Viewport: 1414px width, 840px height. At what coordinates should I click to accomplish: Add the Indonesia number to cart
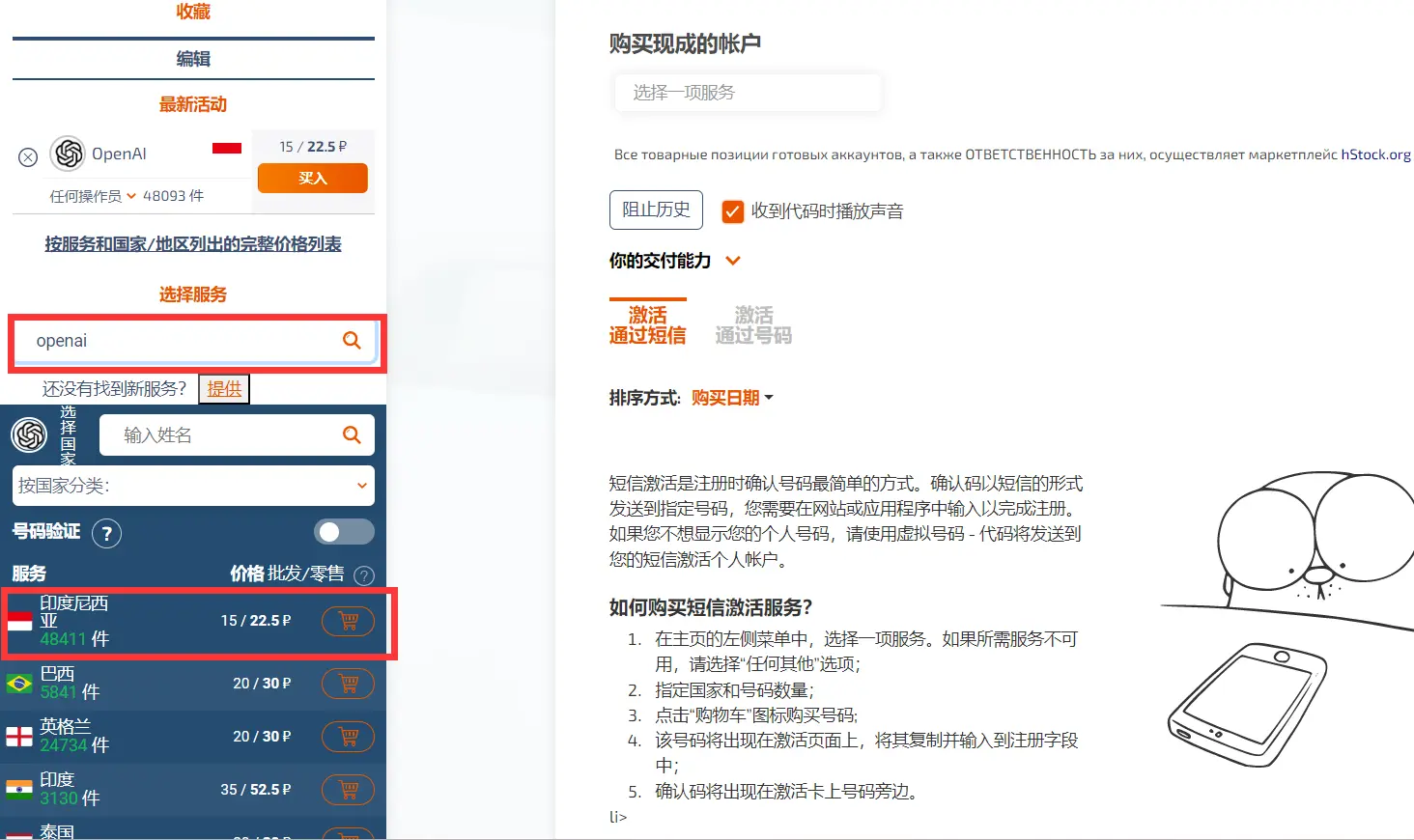pyautogui.click(x=348, y=621)
